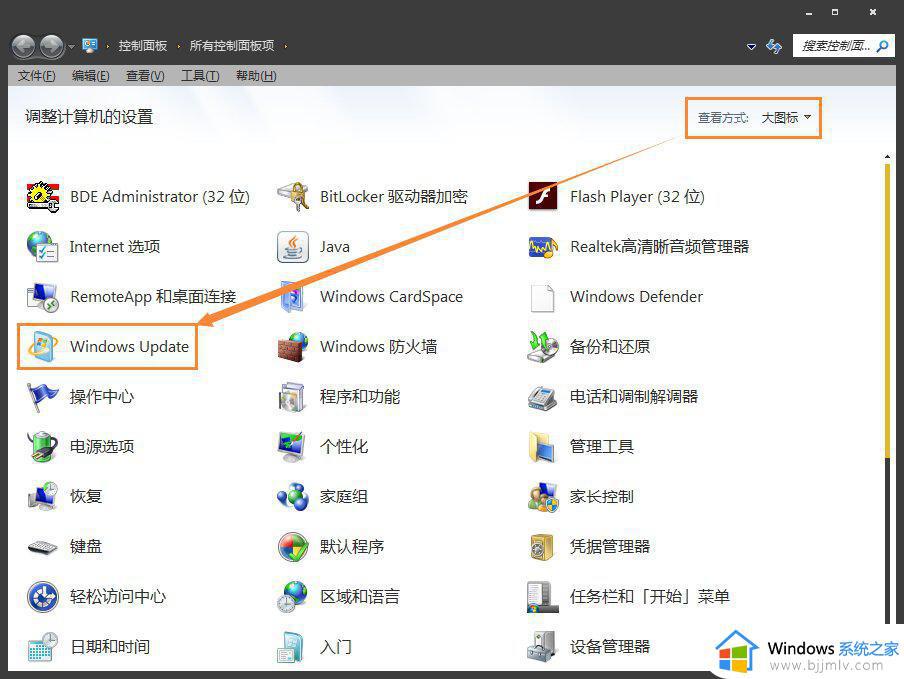
Task: Open the 帮助(H) menu
Action: pos(256,76)
